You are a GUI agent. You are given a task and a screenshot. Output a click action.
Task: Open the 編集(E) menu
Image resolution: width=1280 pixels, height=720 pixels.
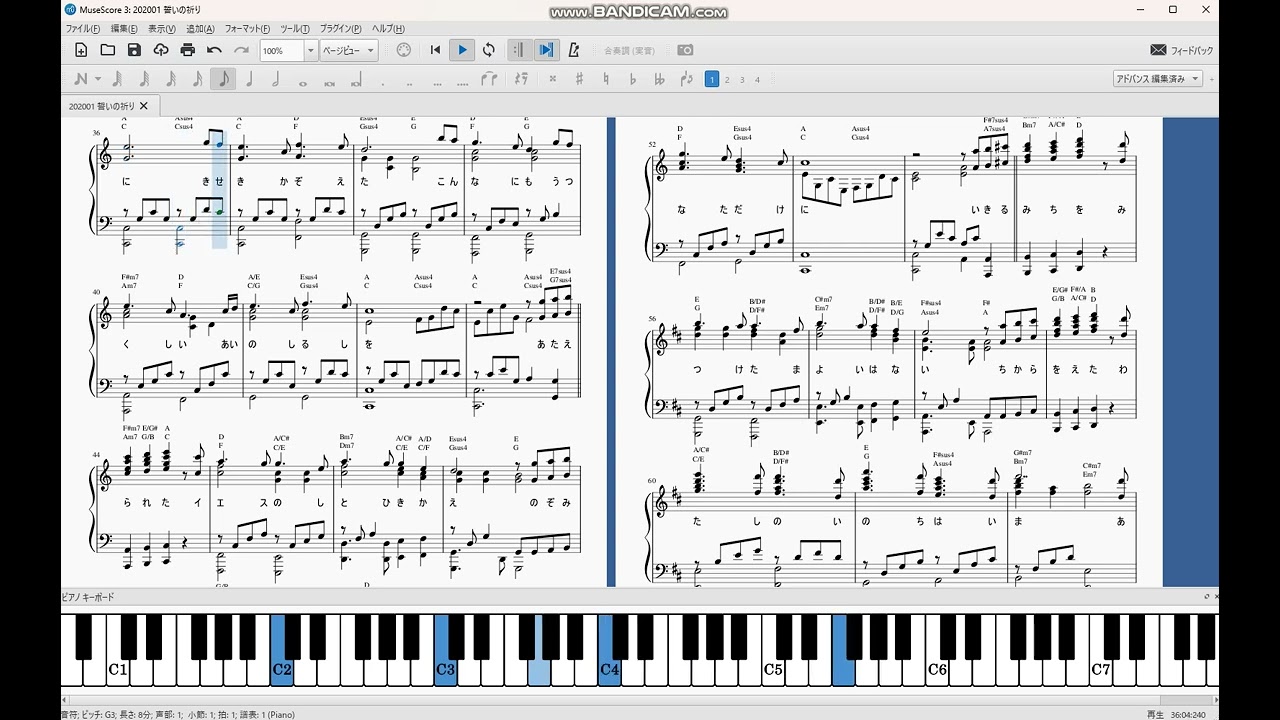[x=124, y=29]
